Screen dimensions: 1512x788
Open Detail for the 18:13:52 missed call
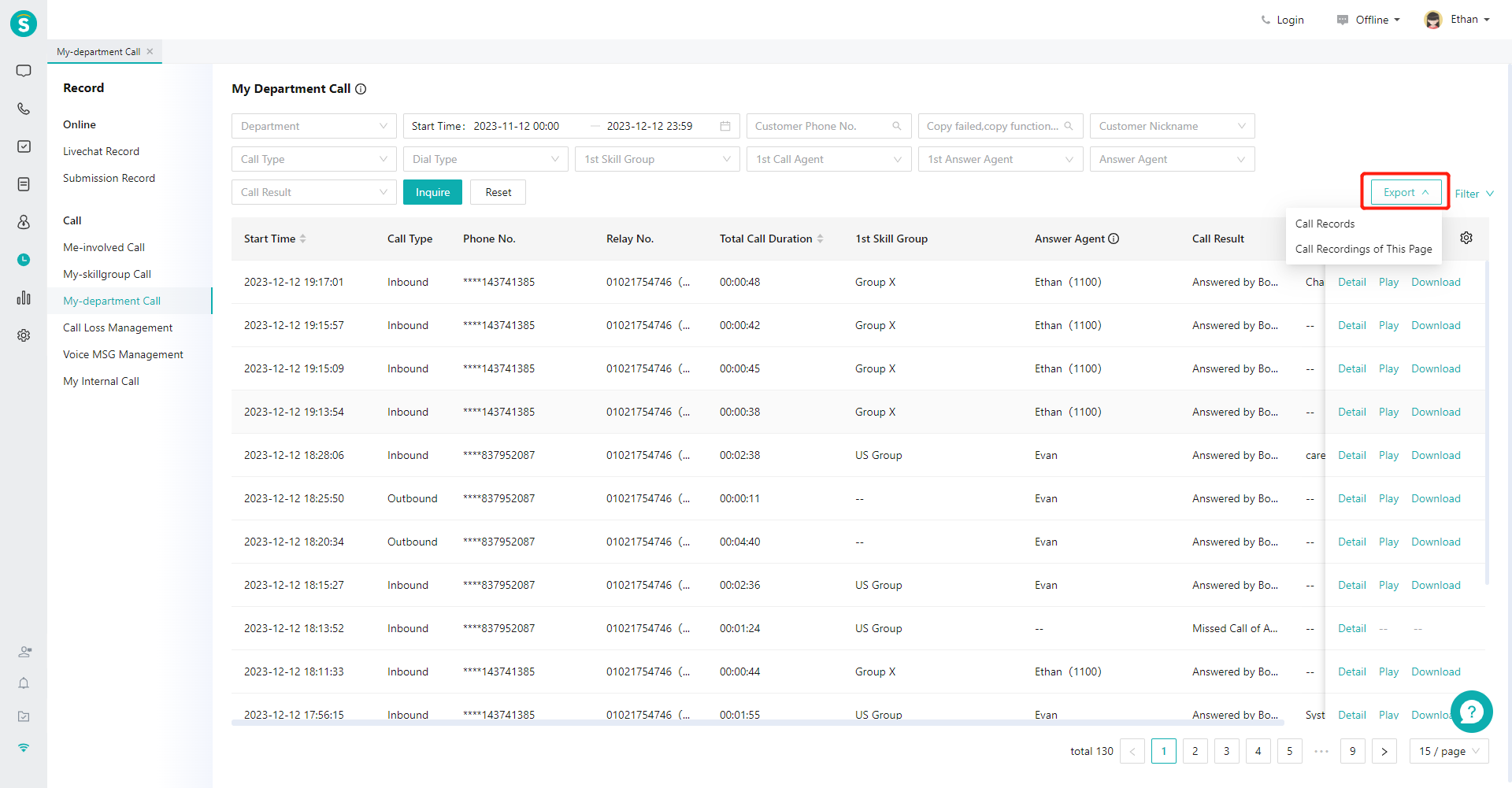point(1351,628)
